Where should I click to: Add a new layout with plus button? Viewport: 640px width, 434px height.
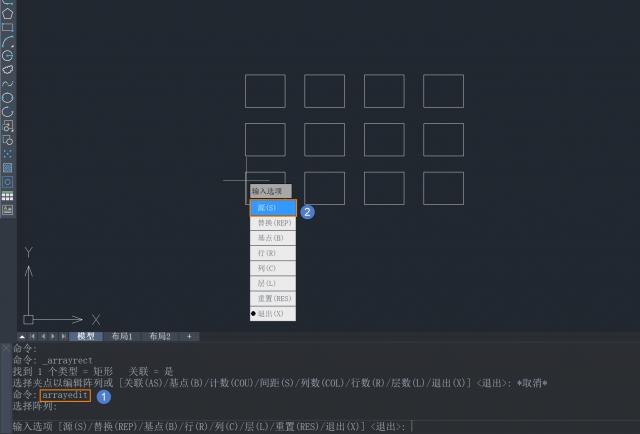tap(189, 336)
